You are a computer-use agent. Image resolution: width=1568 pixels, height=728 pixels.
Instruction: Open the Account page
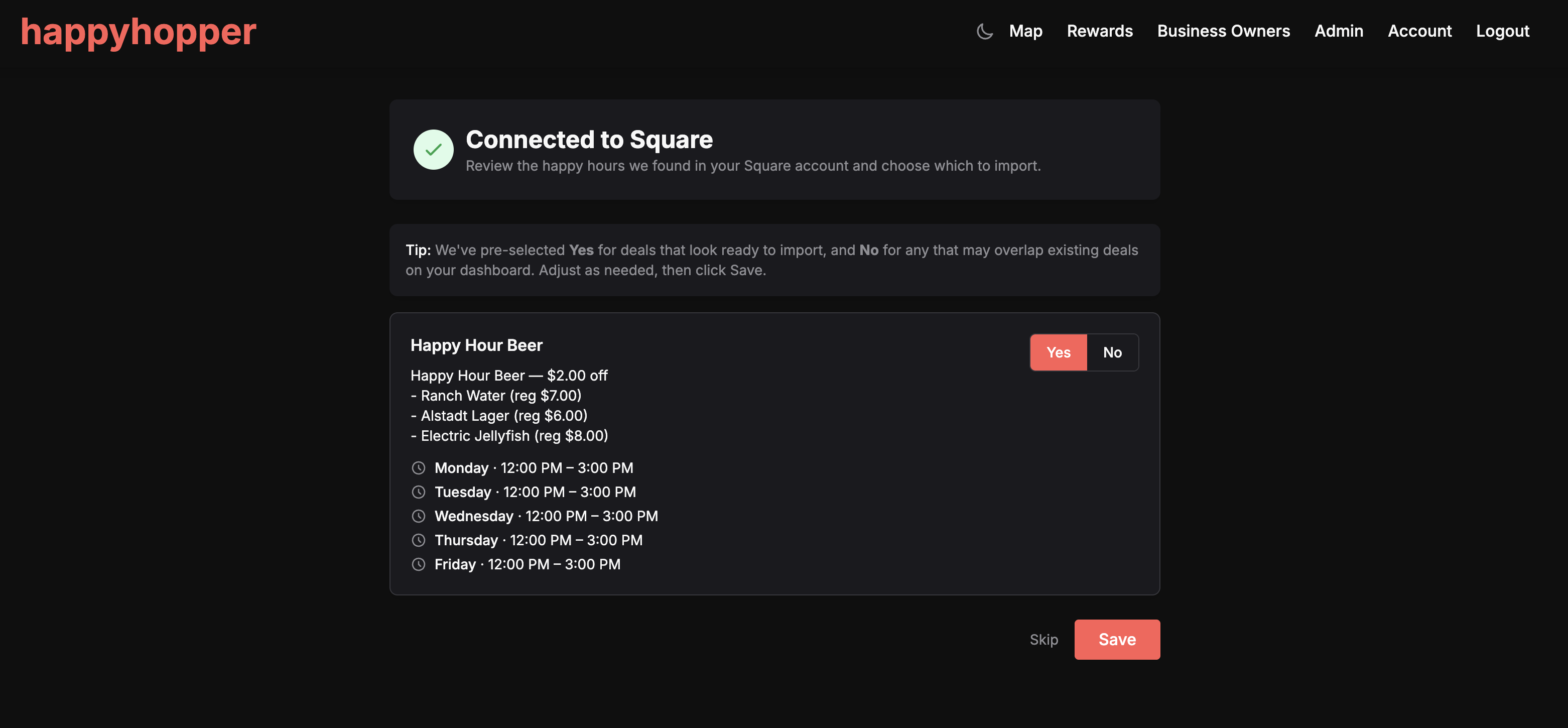tap(1419, 31)
